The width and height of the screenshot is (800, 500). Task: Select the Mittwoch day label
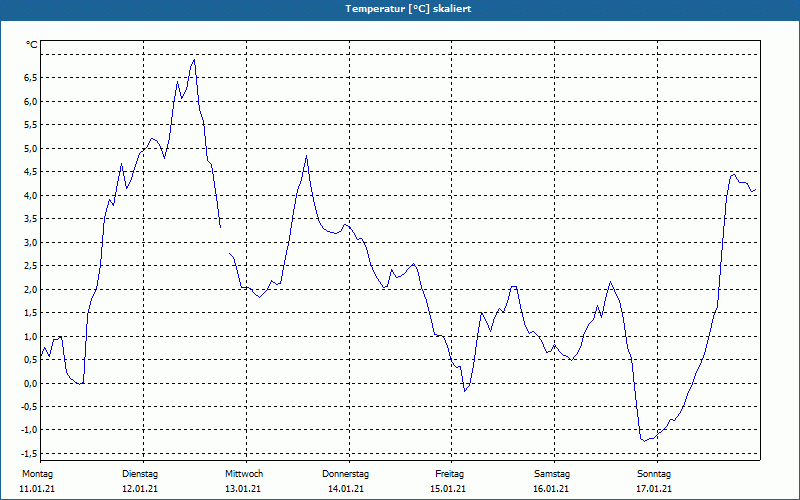pyautogui.click(x=244, y=474)
